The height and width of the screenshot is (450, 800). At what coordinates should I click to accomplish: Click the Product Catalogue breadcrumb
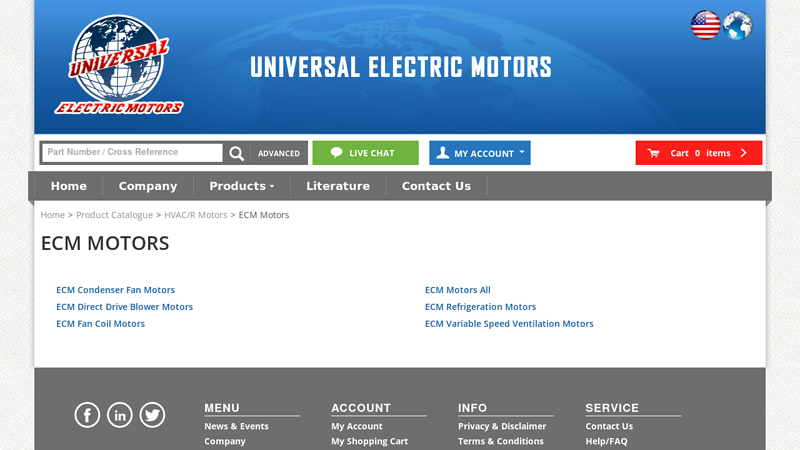114,215
